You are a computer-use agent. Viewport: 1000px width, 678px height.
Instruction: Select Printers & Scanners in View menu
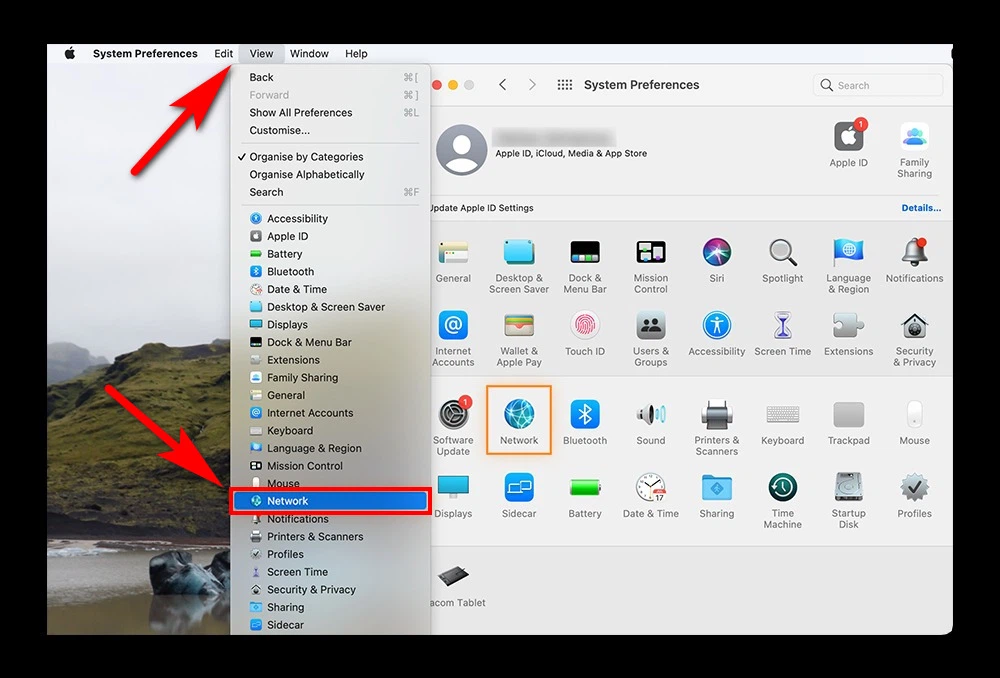coord(330,536)
